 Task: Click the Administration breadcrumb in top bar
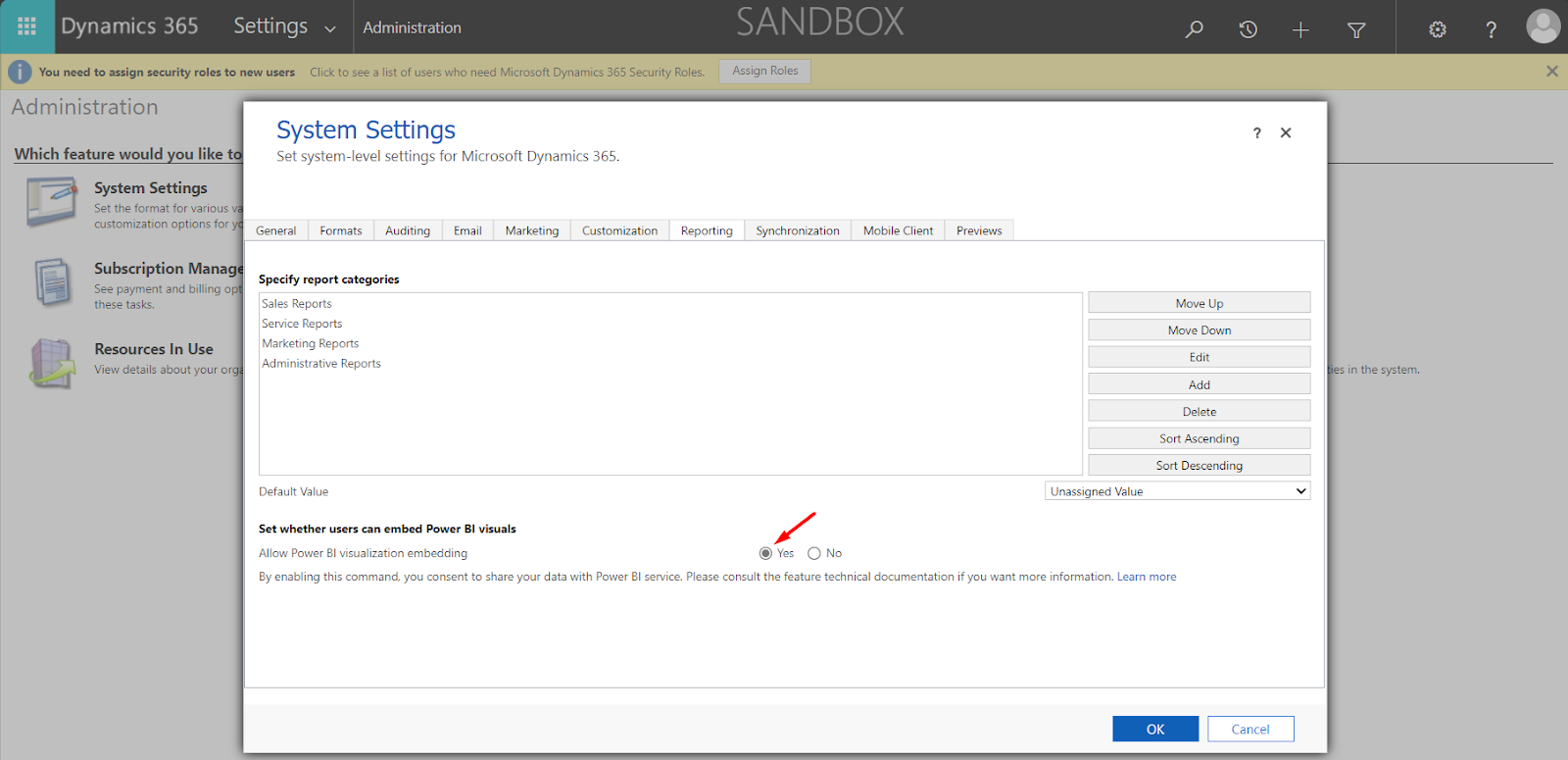[x=412, y=27]
